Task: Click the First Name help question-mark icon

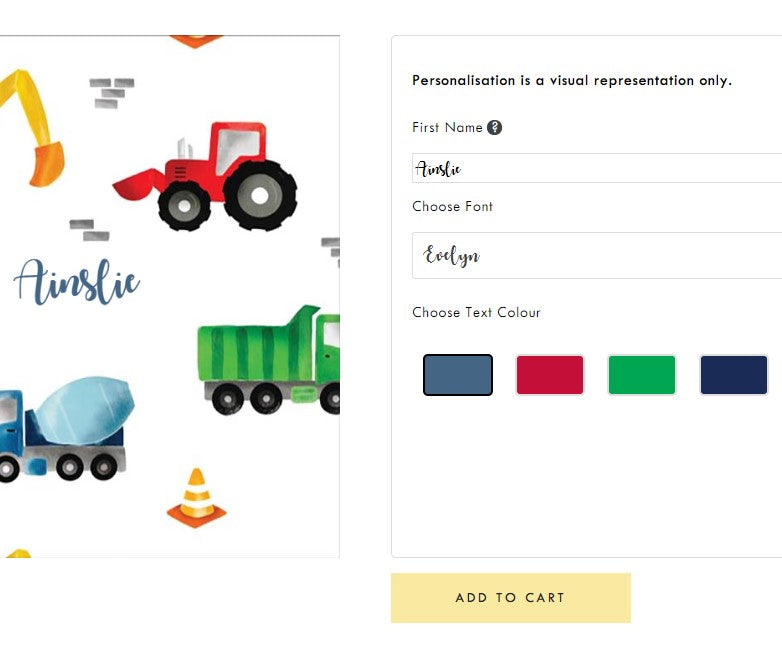Action: [x=494, y=128]
